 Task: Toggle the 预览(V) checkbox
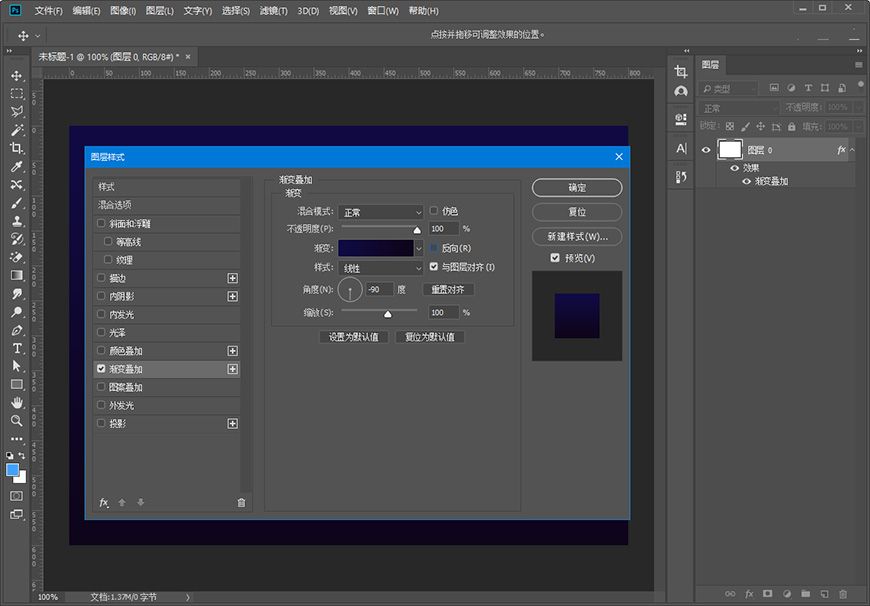tap(555, 257)
